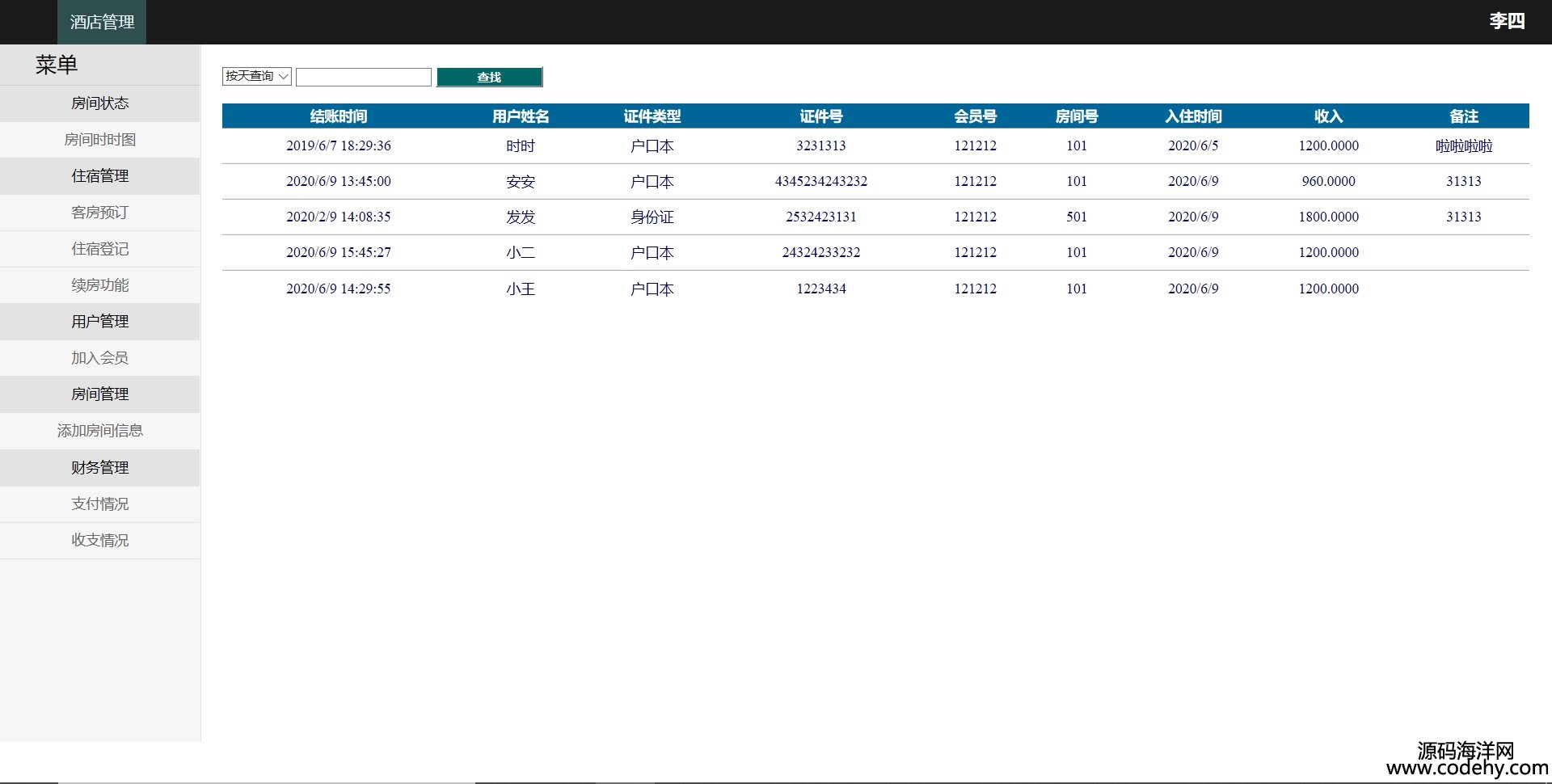Screen dimensions: 1552x784
Task: Click user name 小二
Action: [x=521, y=253]
